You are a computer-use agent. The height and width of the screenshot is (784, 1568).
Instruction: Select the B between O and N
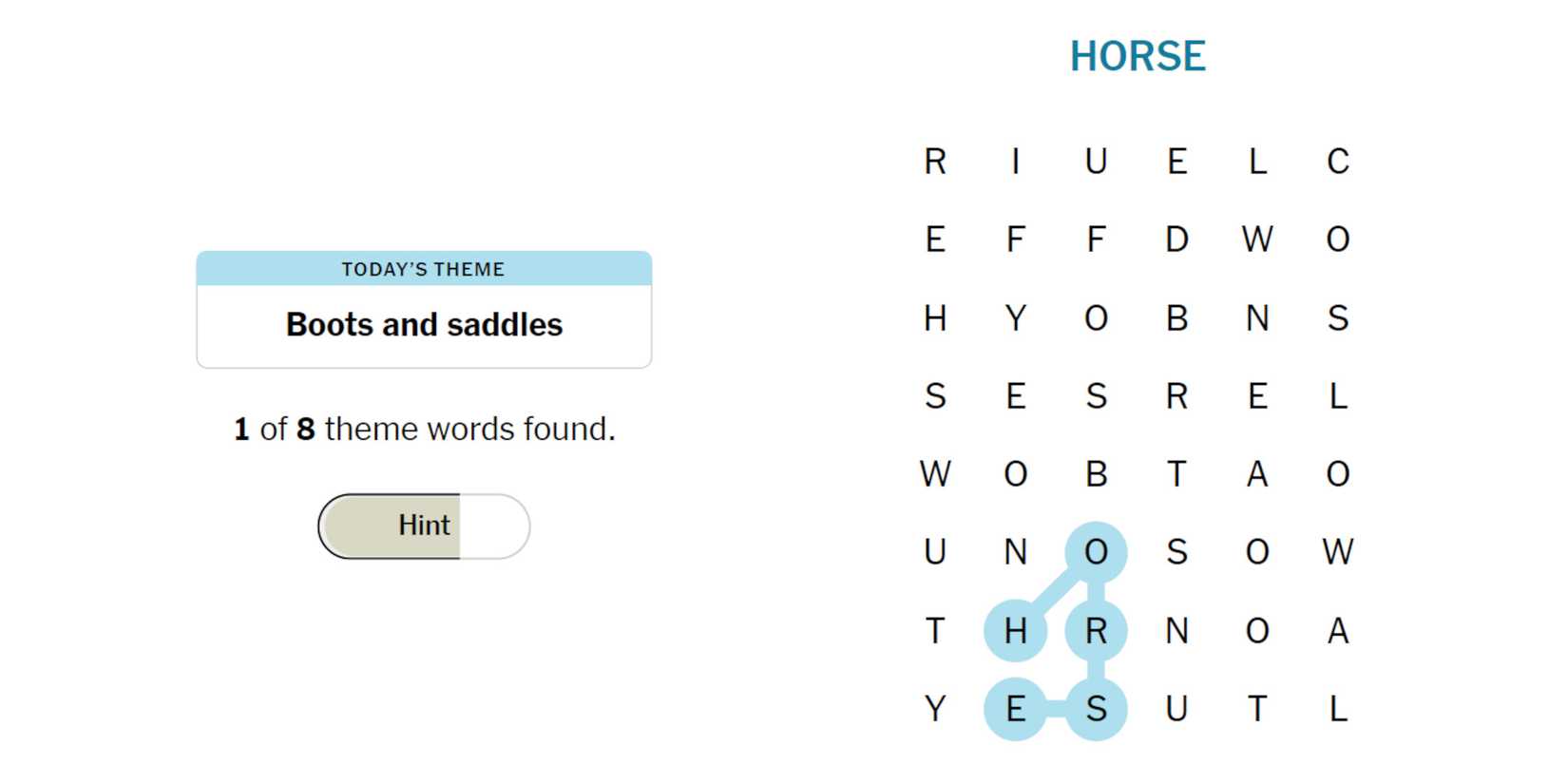click(1176, 318)
